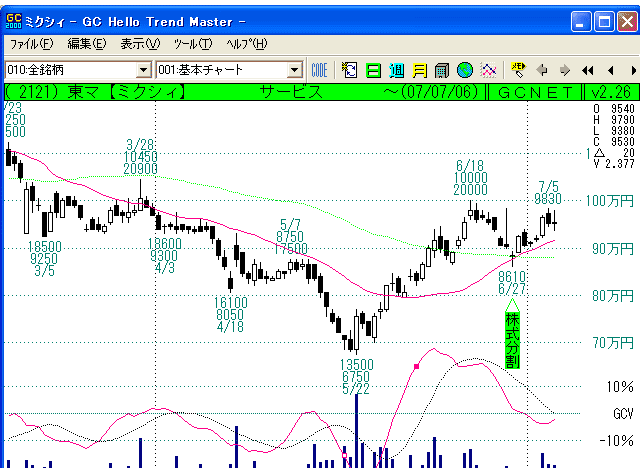Click the 7/5 9830 high annotation
Screen dimensions: 640x473
548,193
